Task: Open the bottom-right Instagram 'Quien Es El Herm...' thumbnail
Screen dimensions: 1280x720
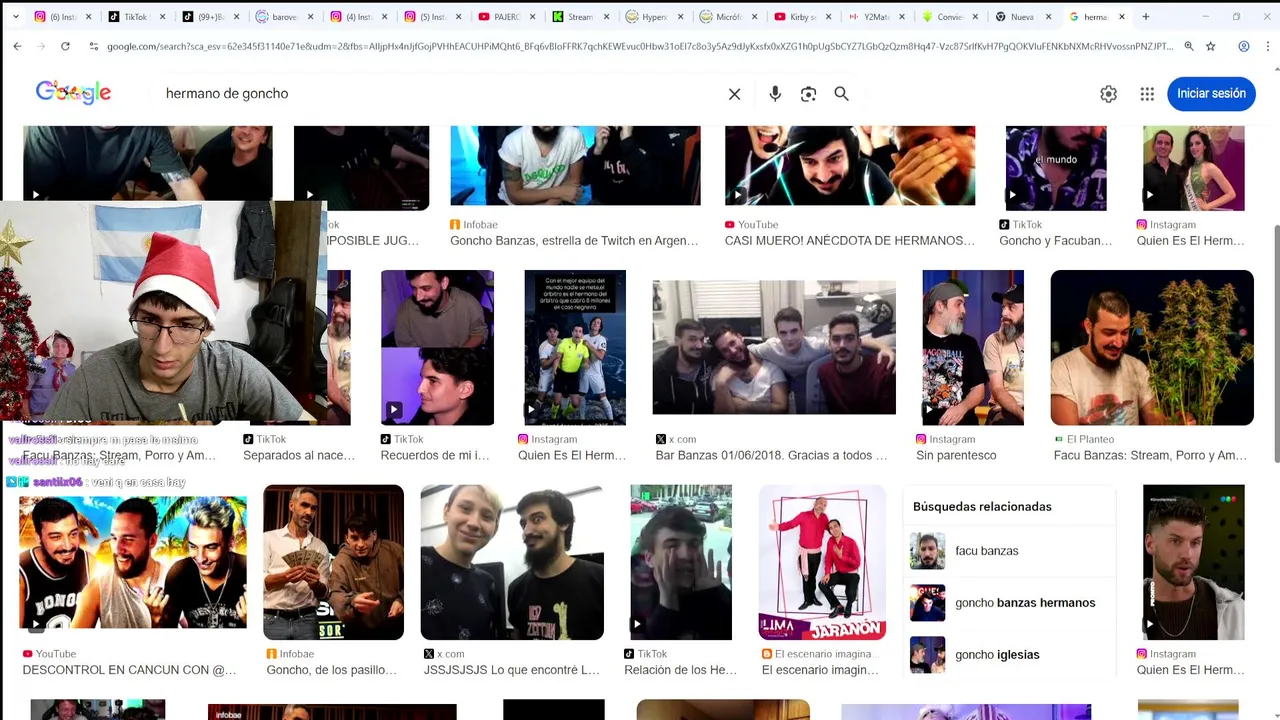Action: tap(1194, 562)
